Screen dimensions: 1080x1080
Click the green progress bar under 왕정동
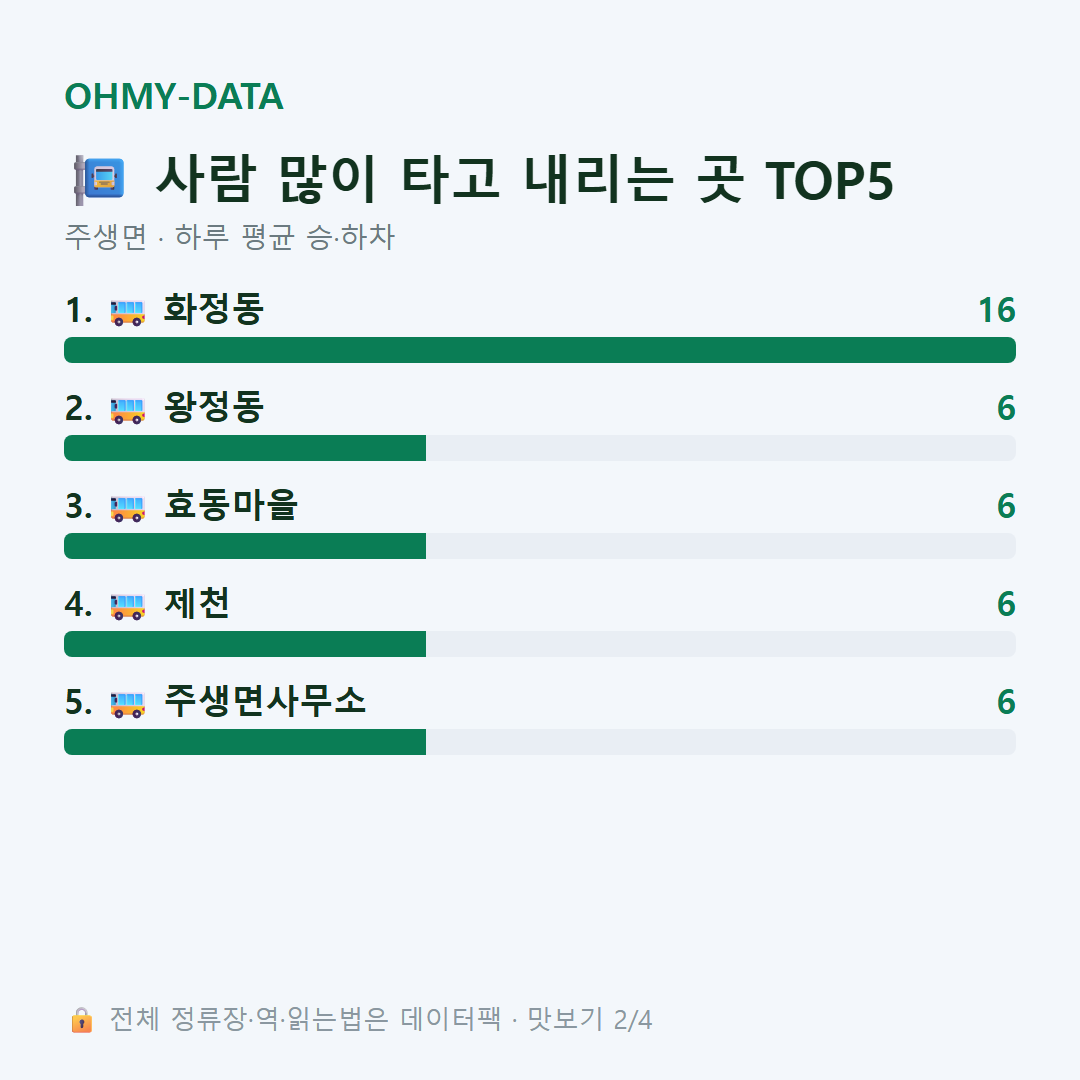point(245,448)
